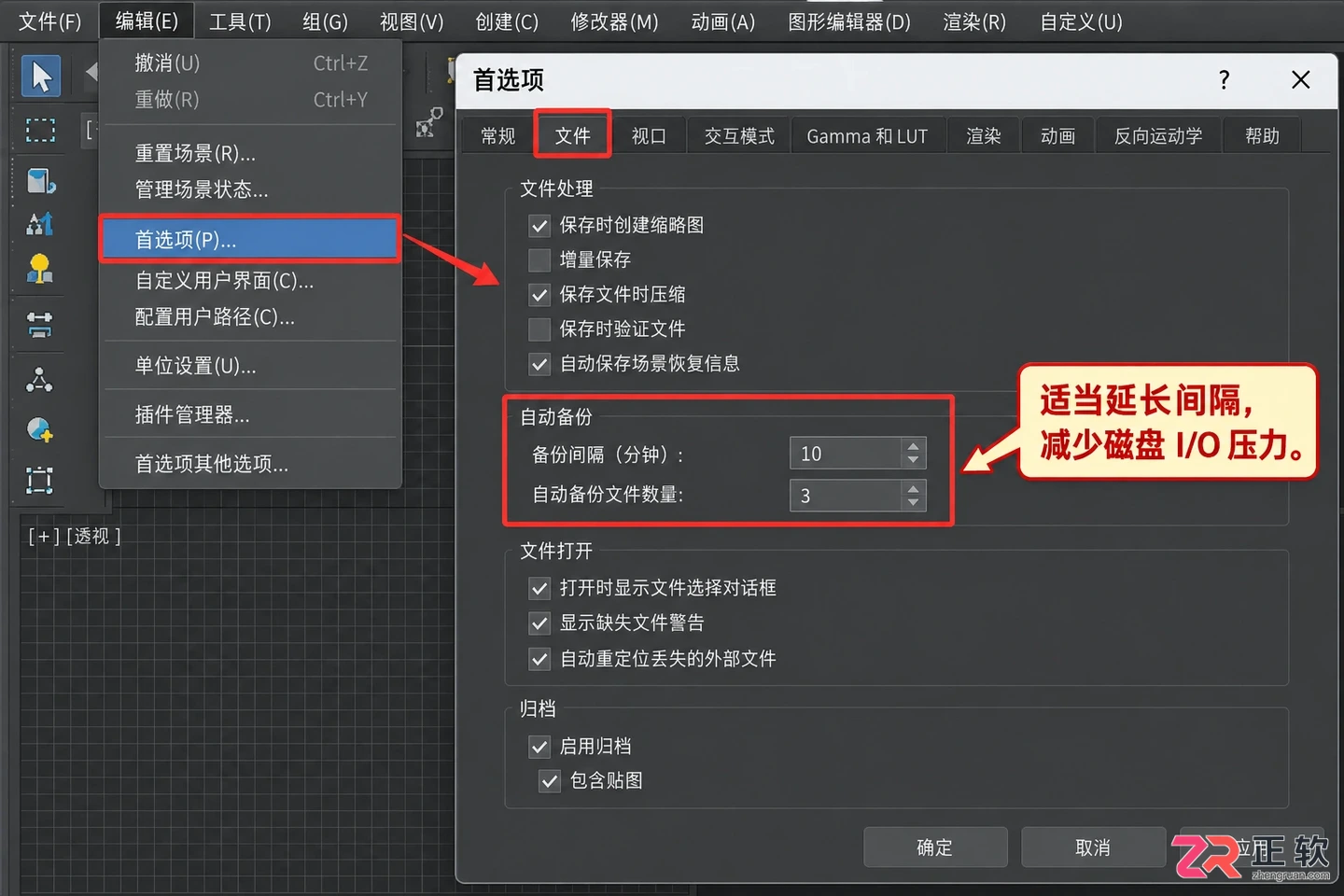Viewport: 1344px width, 896px height.
Task: Close the Preferences dialog with X
Action: point(1300,80)
